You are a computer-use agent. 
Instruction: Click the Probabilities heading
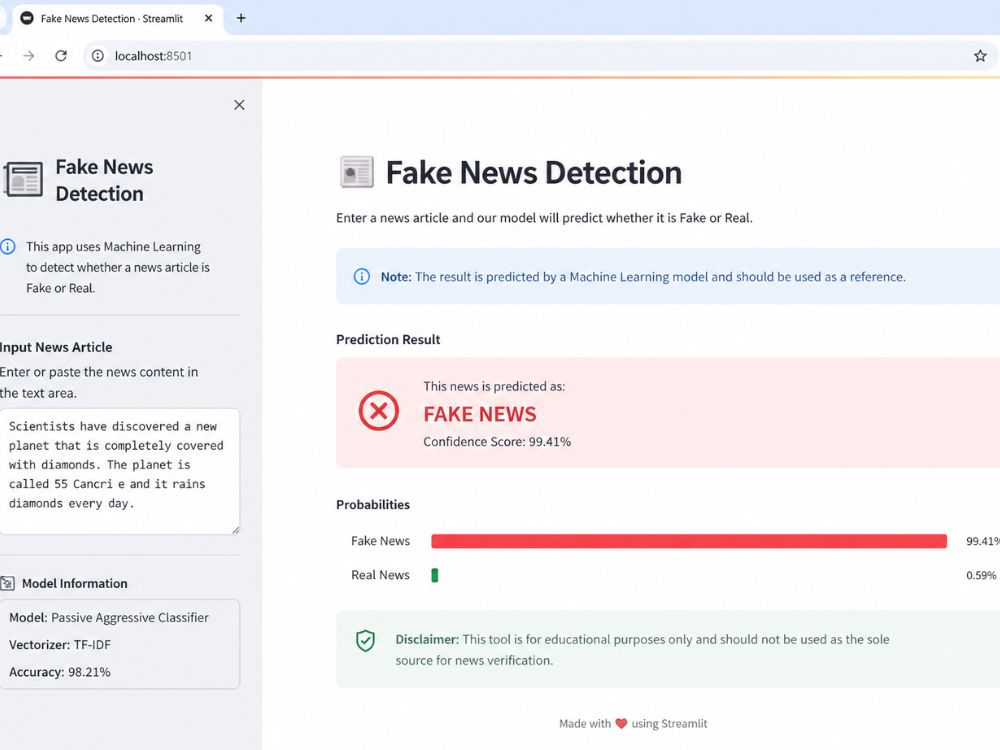click(373, 504)
